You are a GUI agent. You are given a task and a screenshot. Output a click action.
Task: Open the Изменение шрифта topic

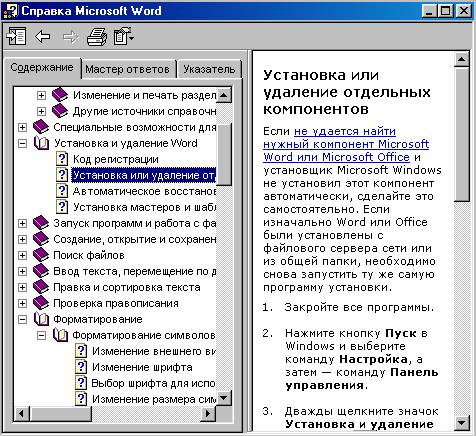click(x=142, y=367)
